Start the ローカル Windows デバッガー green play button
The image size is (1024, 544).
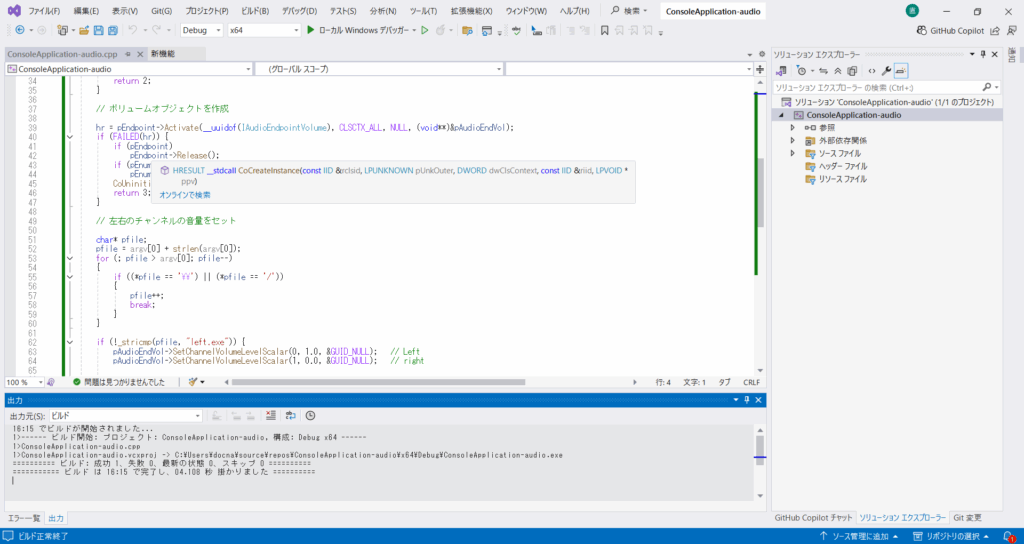[x=311, y=30]
